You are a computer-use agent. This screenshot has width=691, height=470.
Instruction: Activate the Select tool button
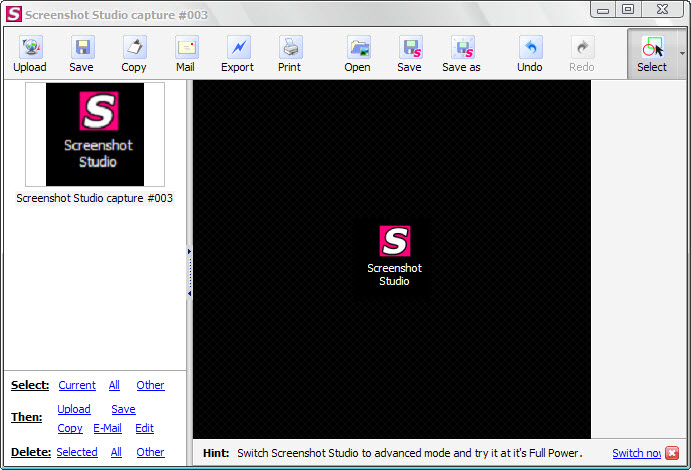pos(652,54)
